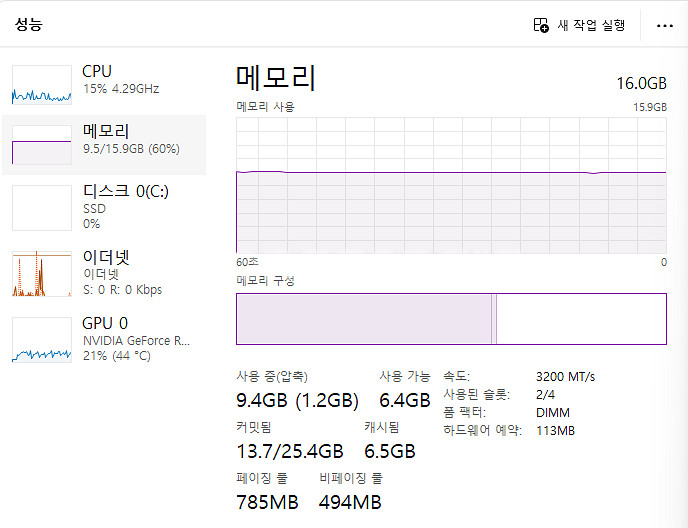Click the 9.4GB (1.2GB) in-use value
The image size is (688, 528).
pos(297,400)
